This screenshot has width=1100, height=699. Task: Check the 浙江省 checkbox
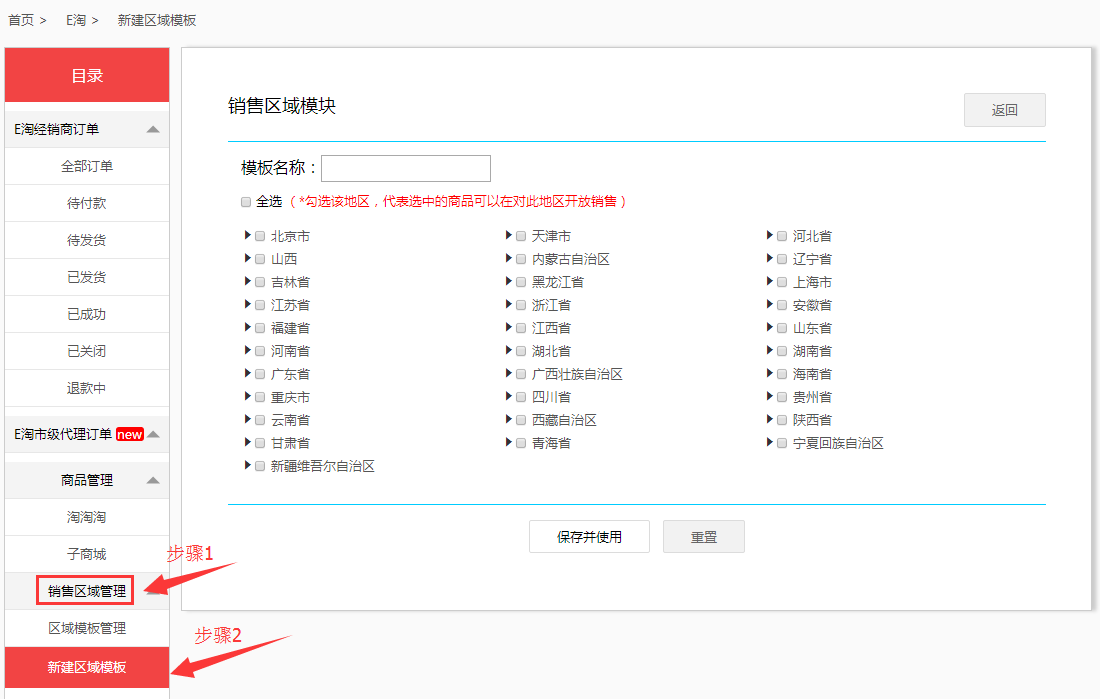[521, 305]
